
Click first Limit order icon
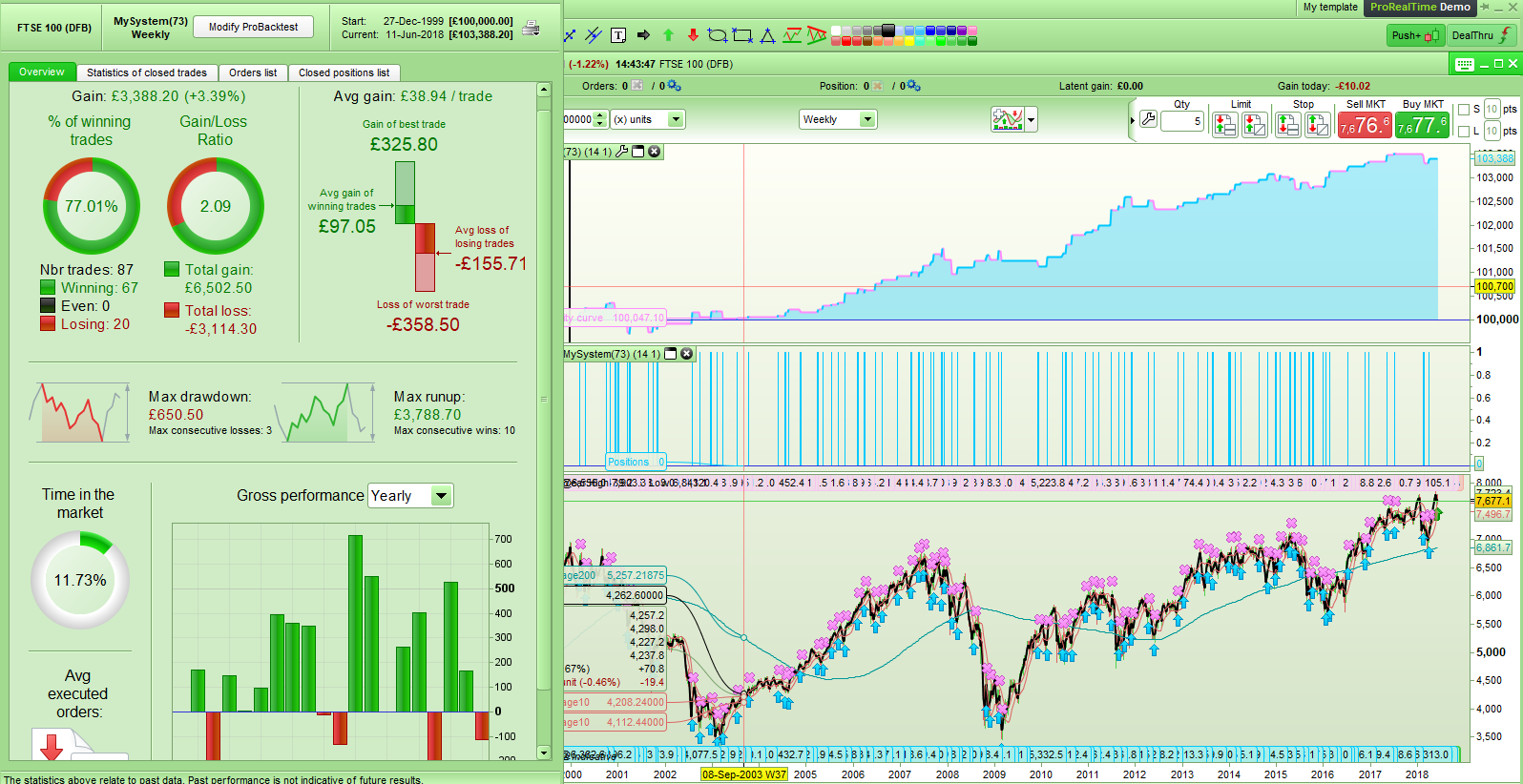(x=1225, y=124)
